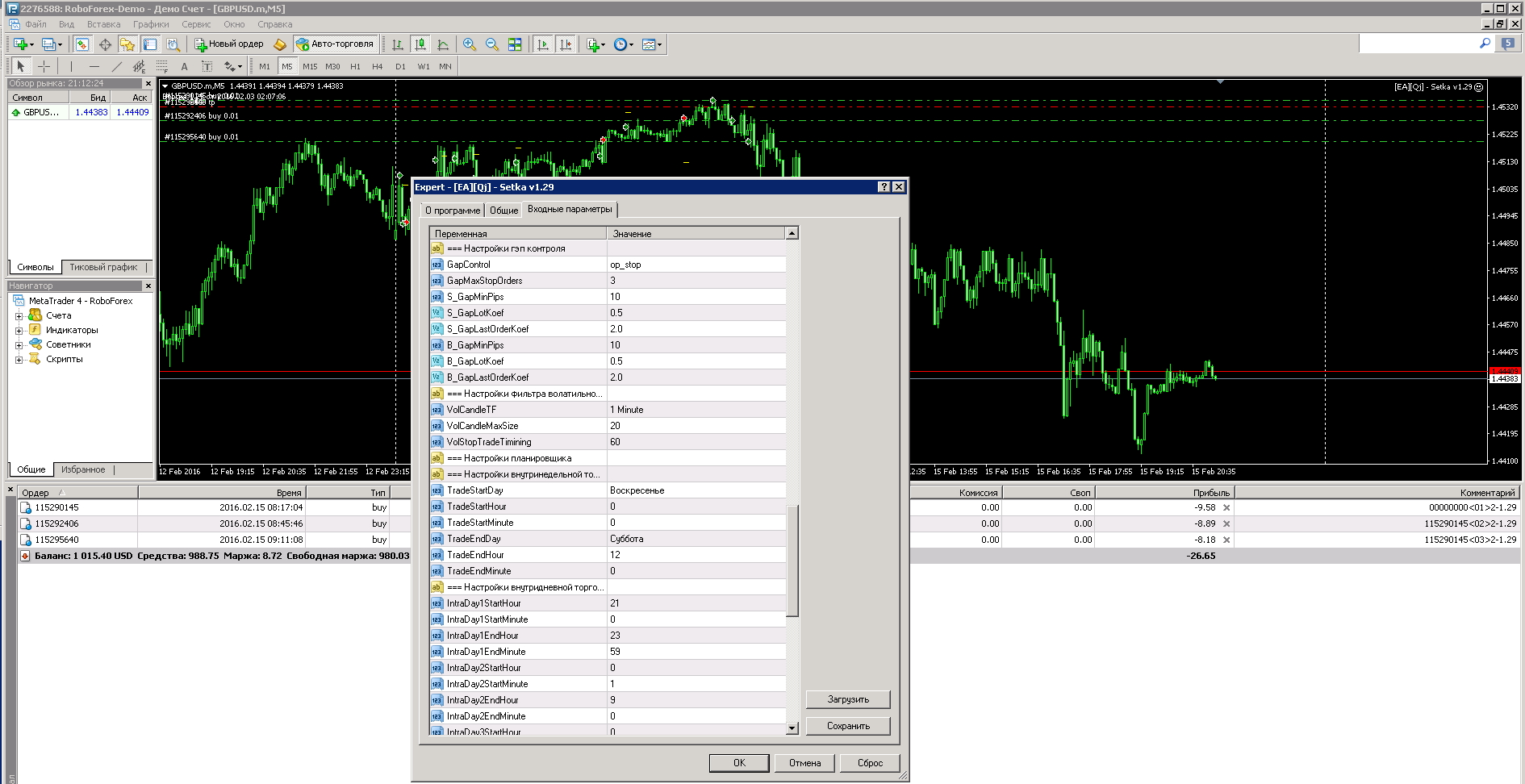Open the Вставка menu
Screen dimensions: 1525x784
click(x=103, y=24)
